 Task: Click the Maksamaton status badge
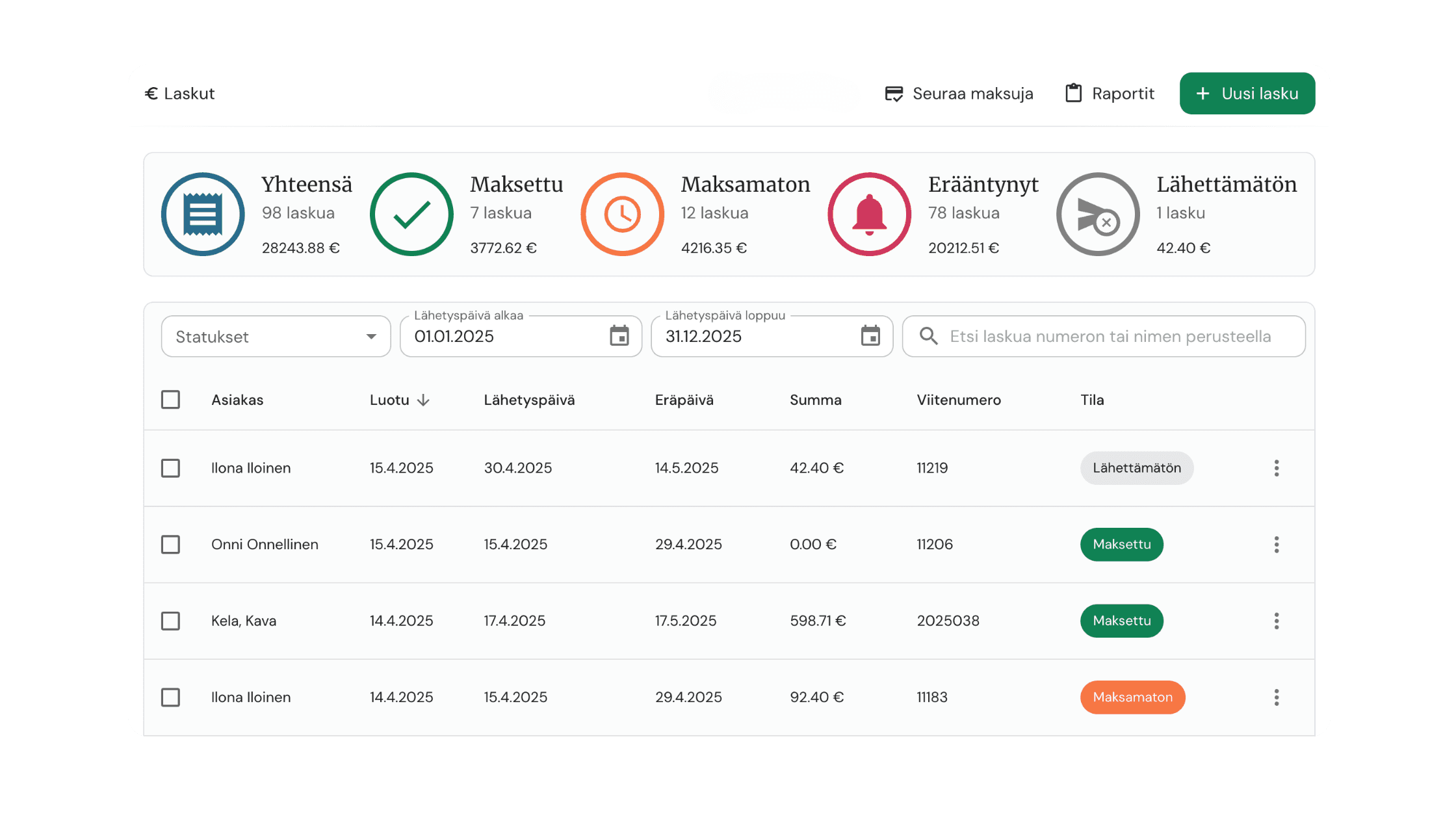pos(1132,697)
